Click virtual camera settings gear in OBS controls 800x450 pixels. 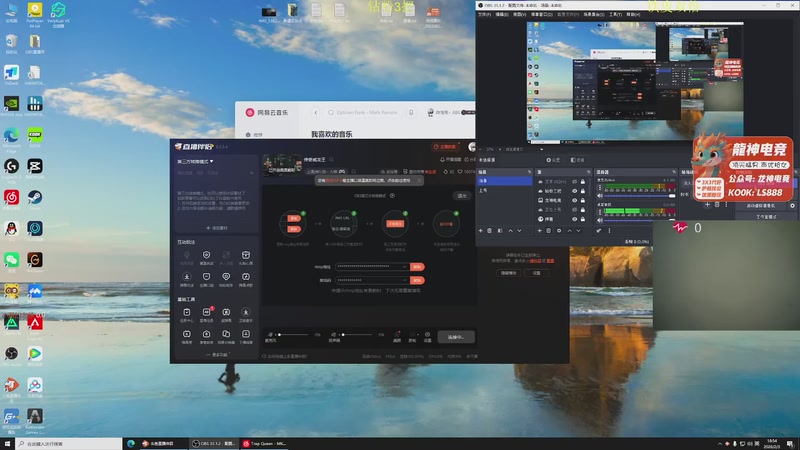pos(792,206)
